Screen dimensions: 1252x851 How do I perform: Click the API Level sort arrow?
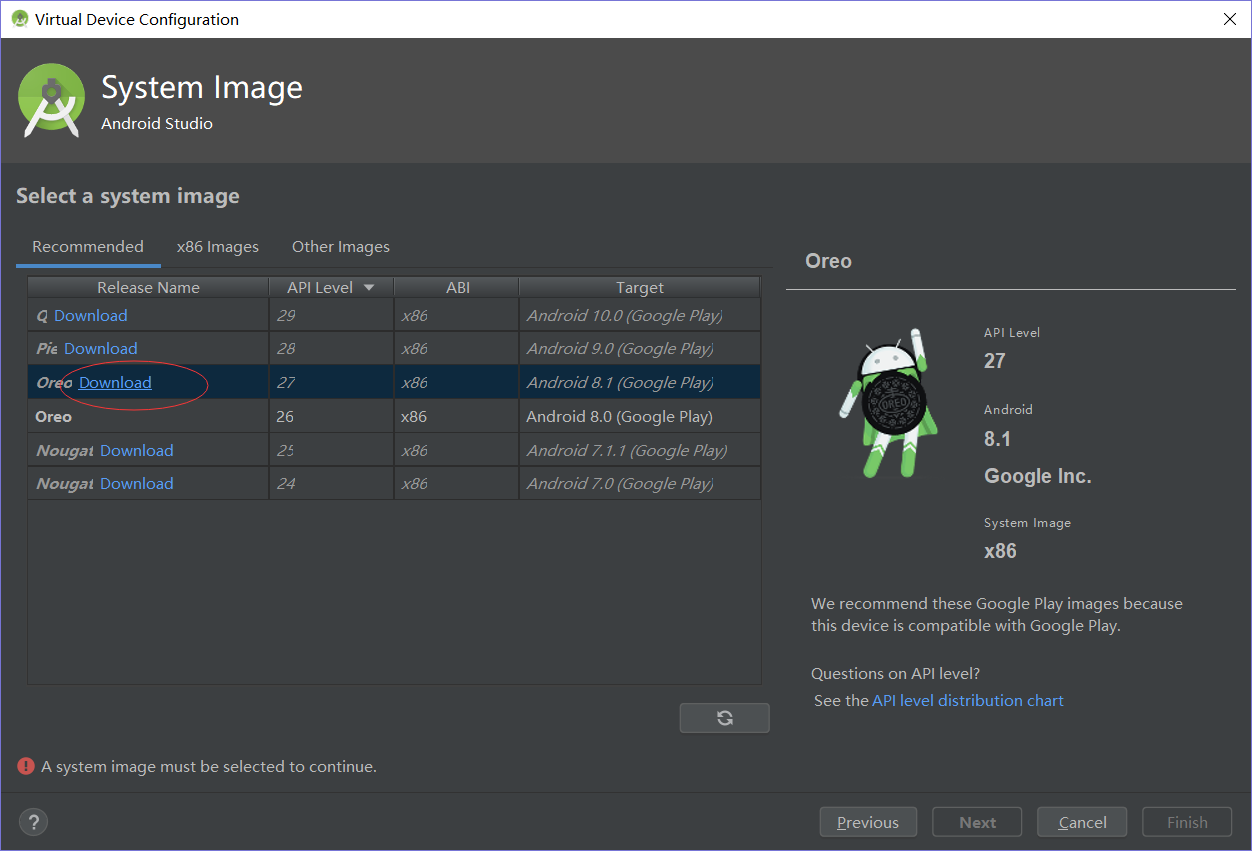(x=369, y=288)
